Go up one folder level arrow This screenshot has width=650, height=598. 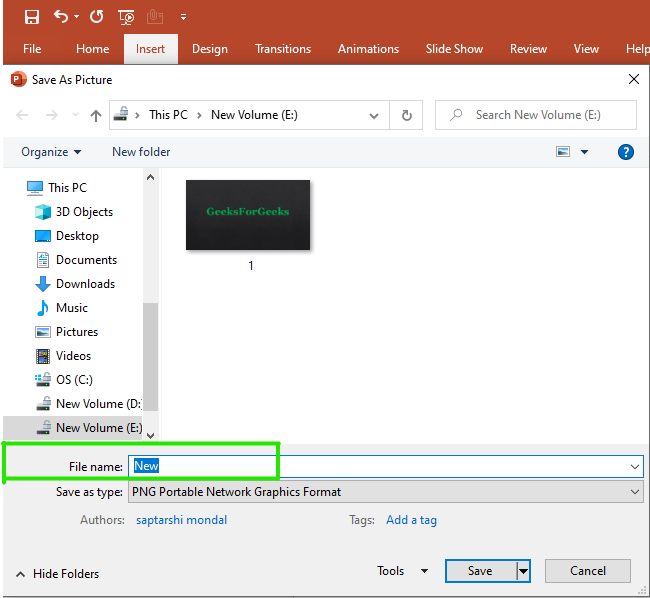[x=96, y=115]
